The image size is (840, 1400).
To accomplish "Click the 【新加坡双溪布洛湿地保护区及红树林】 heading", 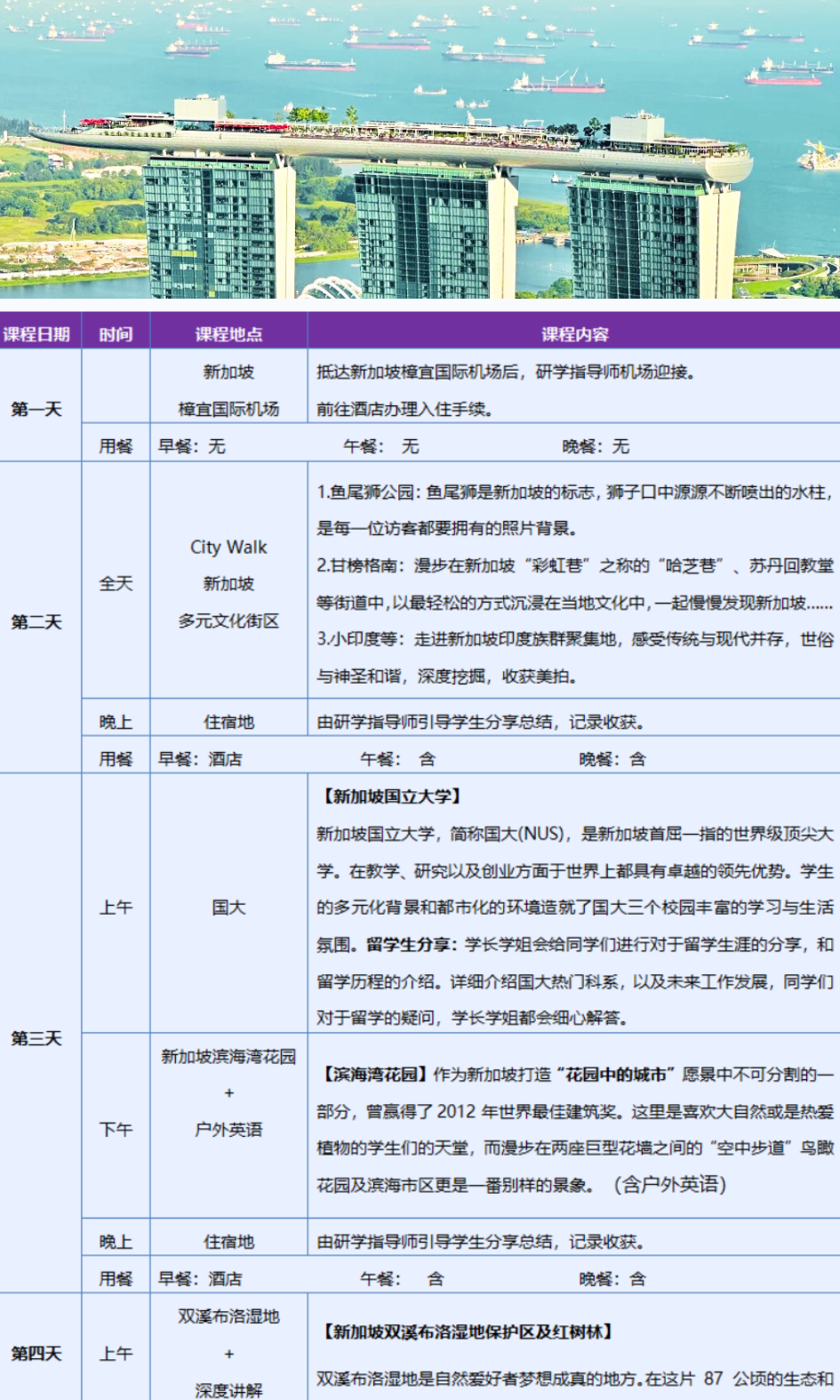I will pos(467,1331).
